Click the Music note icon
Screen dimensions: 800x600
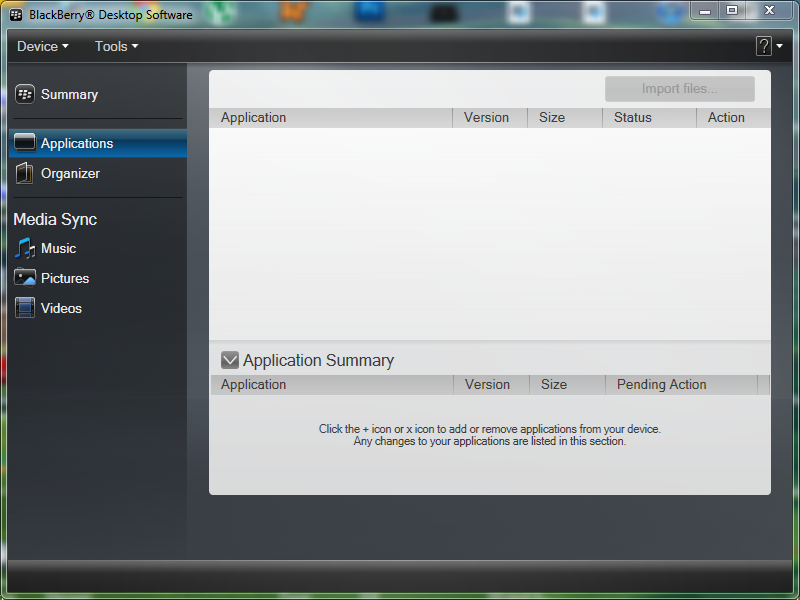click(24, 248)
